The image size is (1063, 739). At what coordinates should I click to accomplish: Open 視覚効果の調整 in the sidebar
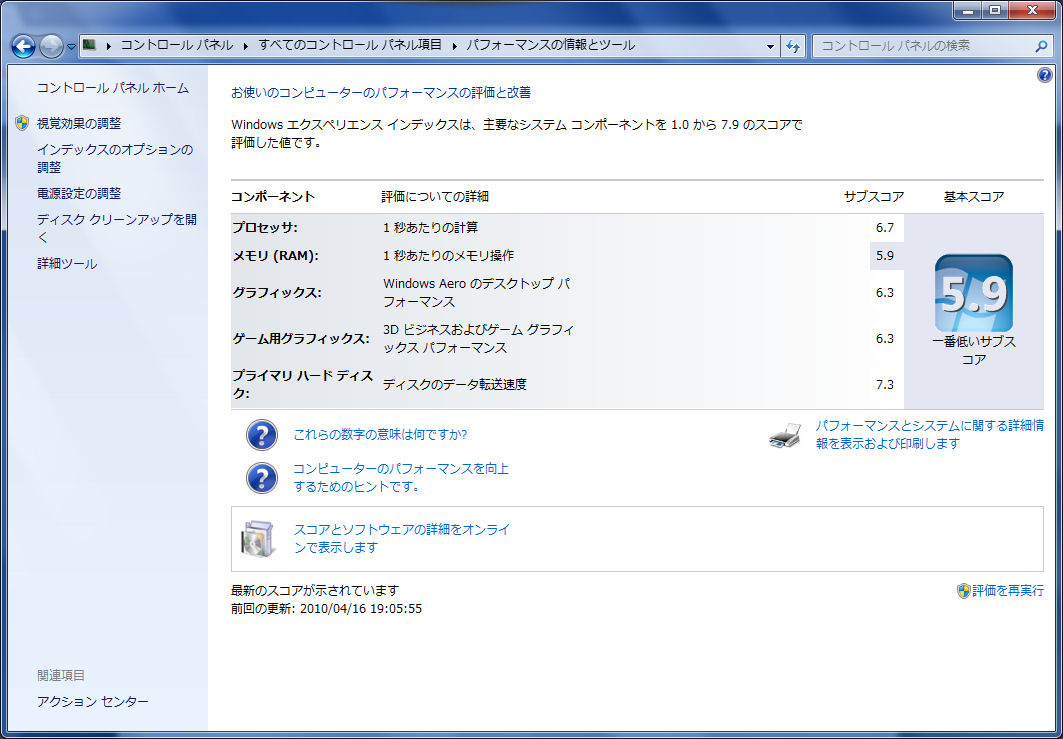79,123
